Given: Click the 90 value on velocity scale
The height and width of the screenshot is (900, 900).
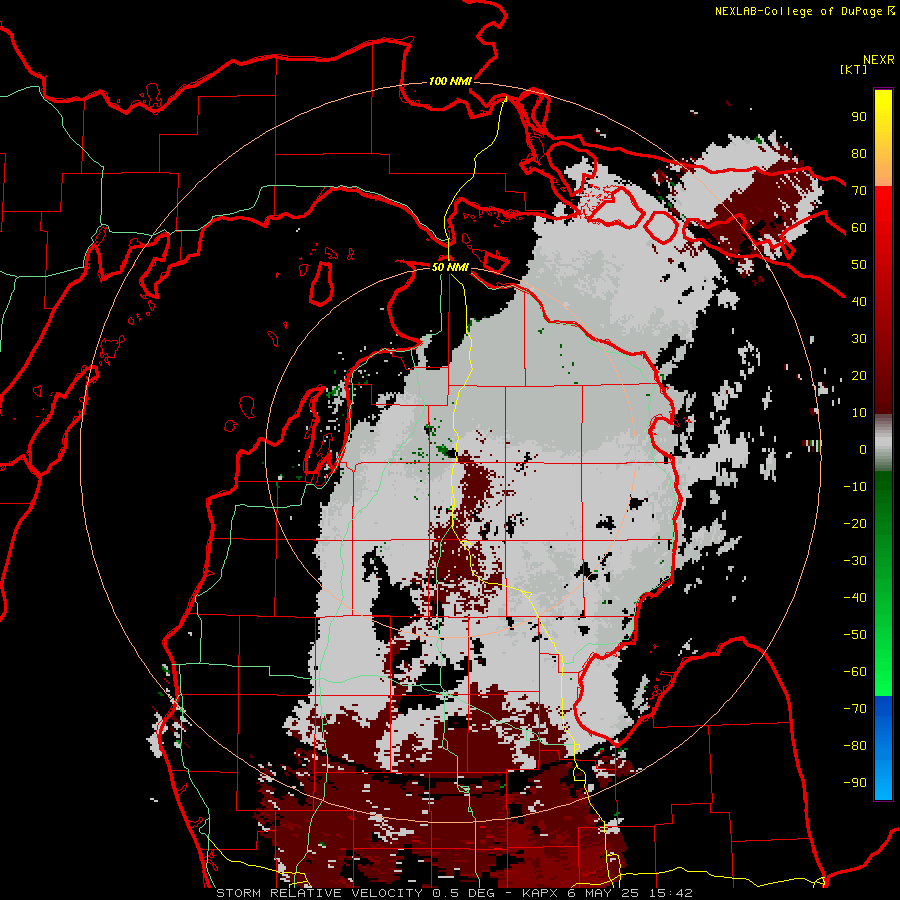Looking at the screenshot, I should coord(859,117).
